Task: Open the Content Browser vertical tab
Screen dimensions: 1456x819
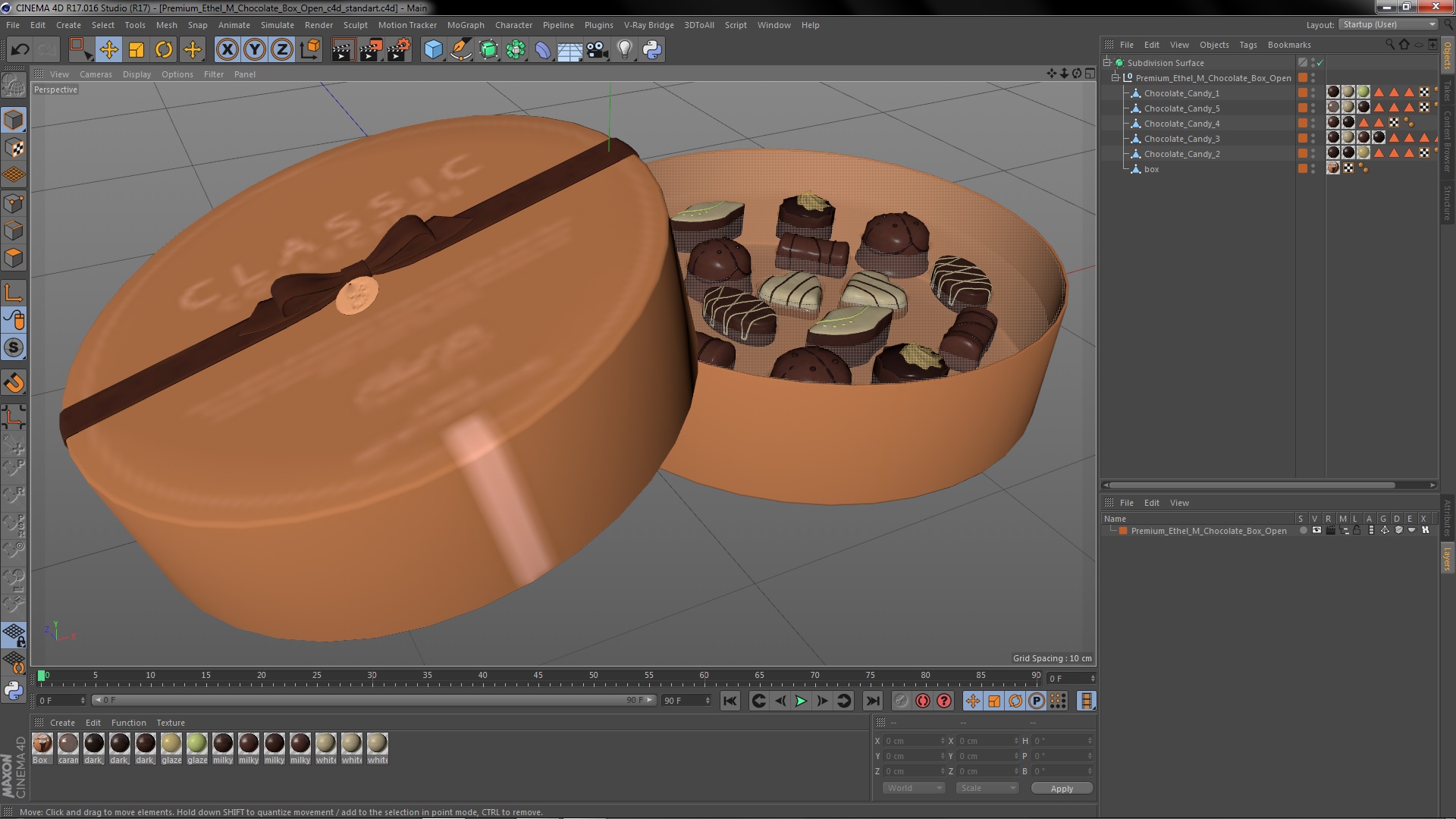Action: [1447, 141]
